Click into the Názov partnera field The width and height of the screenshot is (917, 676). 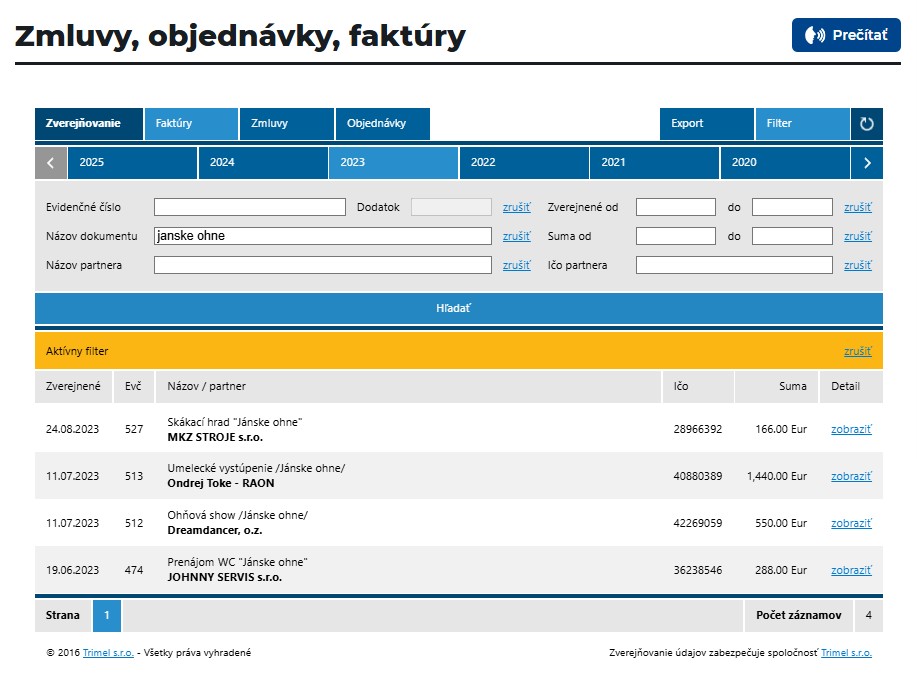click(322, 266)
